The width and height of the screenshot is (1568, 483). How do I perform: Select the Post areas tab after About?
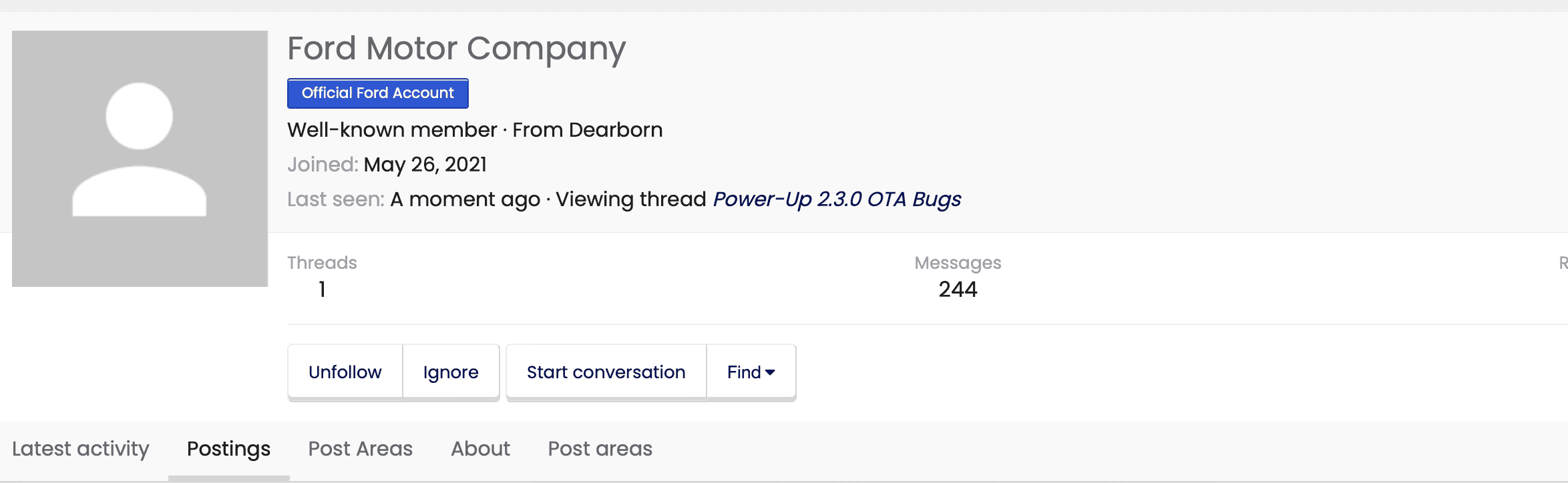point(600,449)
